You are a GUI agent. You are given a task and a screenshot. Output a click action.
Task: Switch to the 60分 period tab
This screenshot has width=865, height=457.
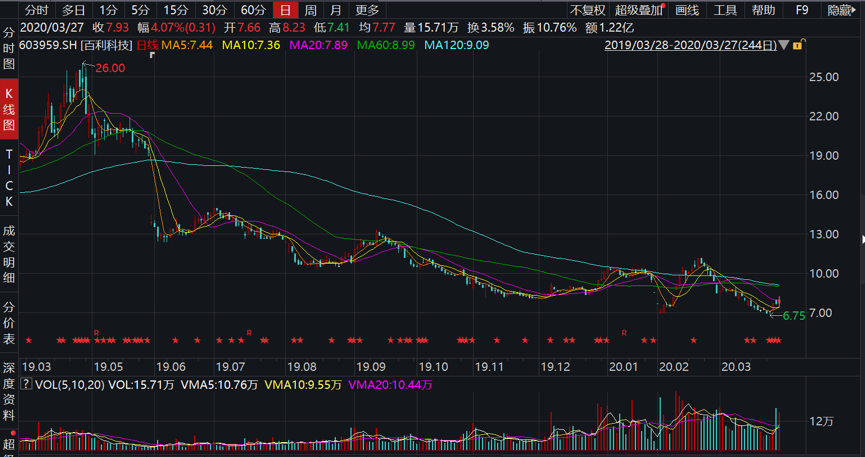point(253,10)
